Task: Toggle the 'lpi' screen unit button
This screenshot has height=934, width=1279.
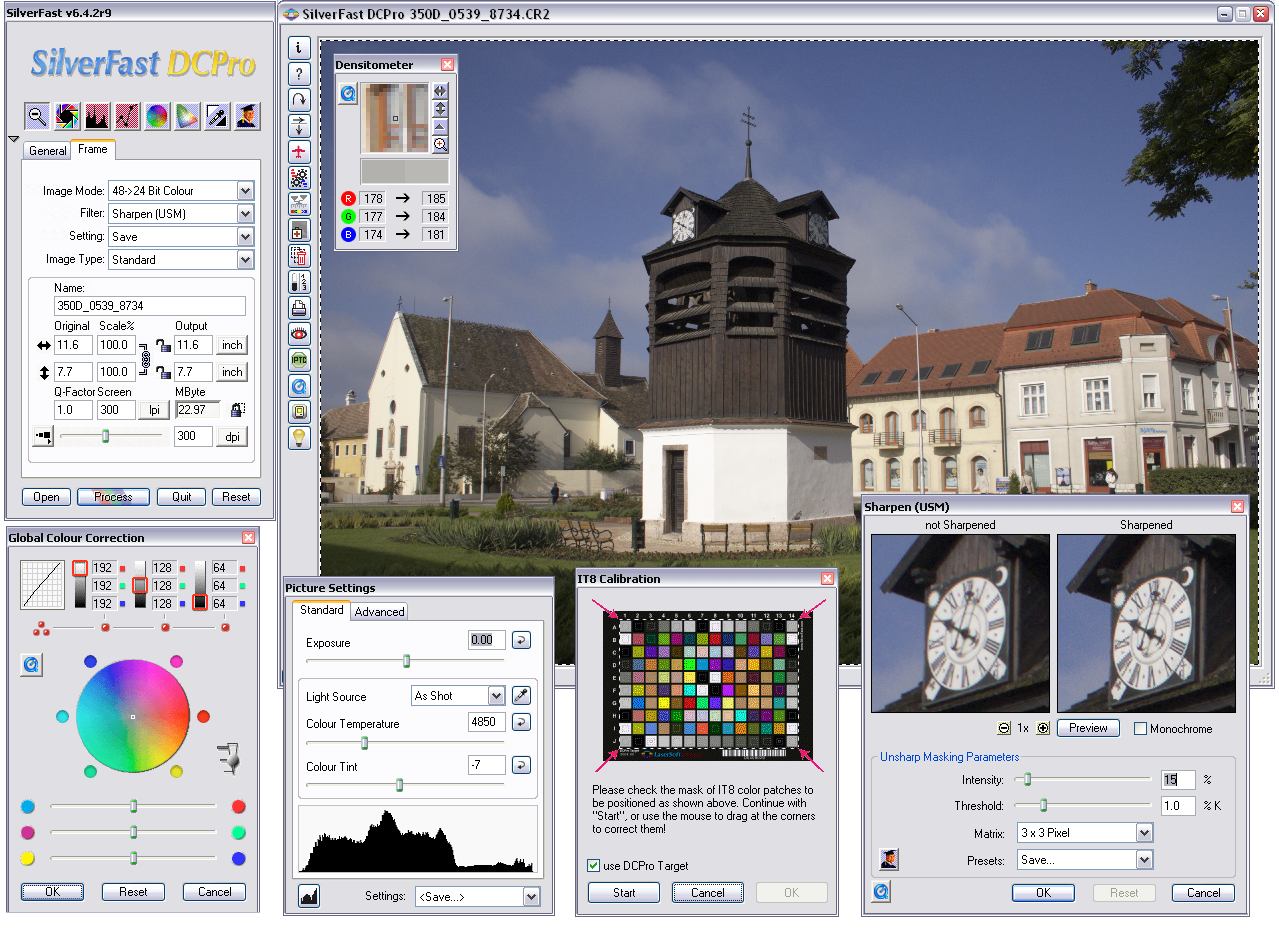Action: coord(155,410)
